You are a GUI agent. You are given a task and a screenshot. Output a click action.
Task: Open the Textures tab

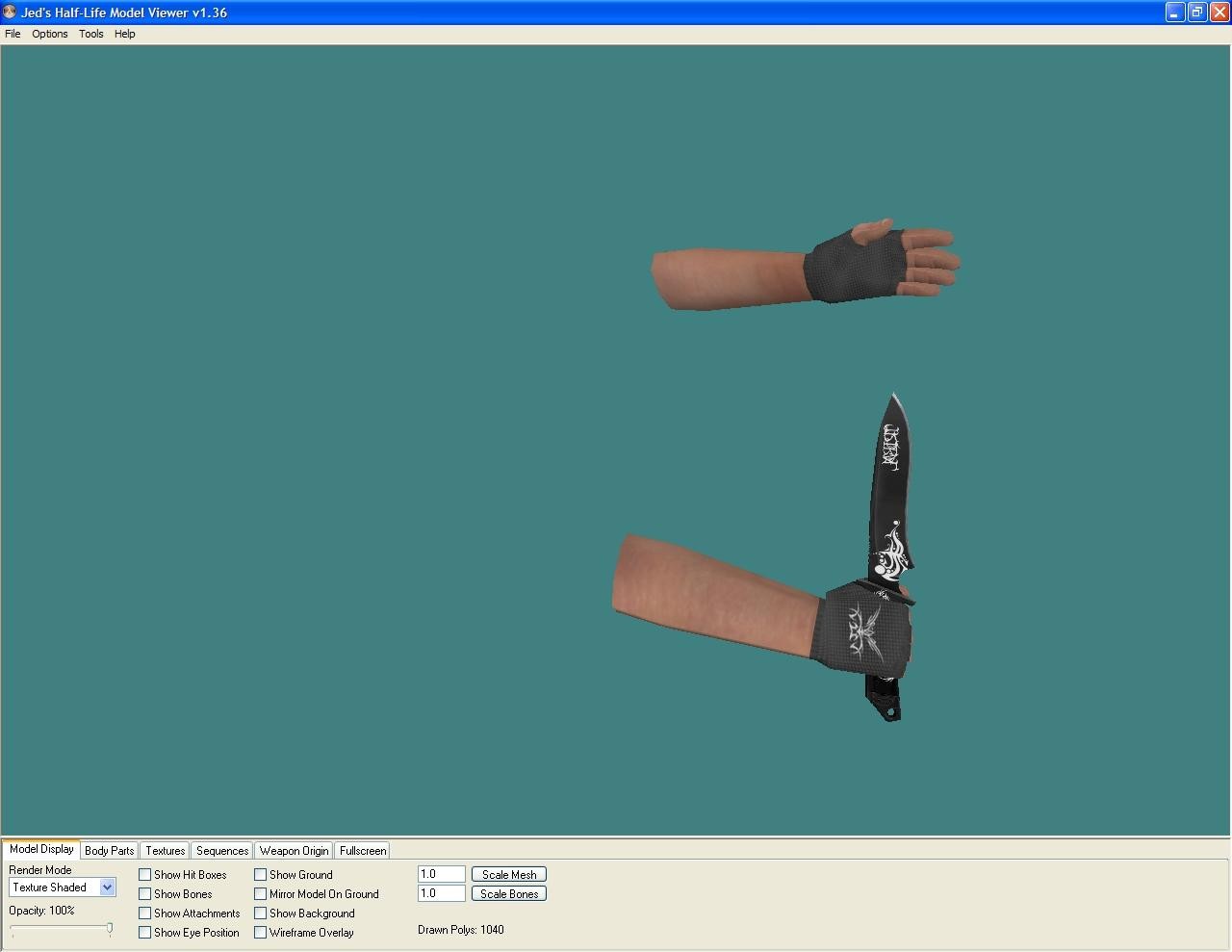(x=164, y=850)
